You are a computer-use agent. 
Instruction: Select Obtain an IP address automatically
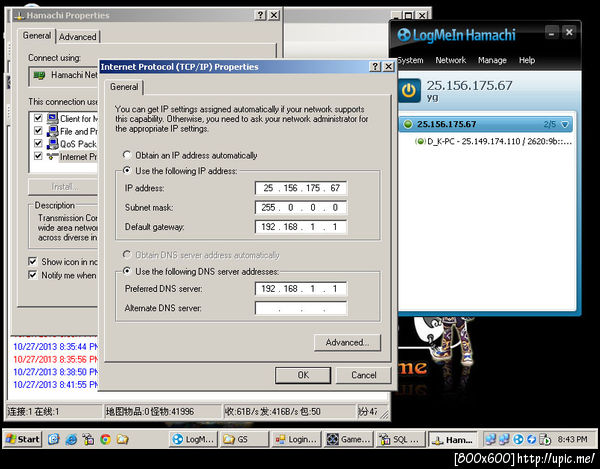click(127, 155)
